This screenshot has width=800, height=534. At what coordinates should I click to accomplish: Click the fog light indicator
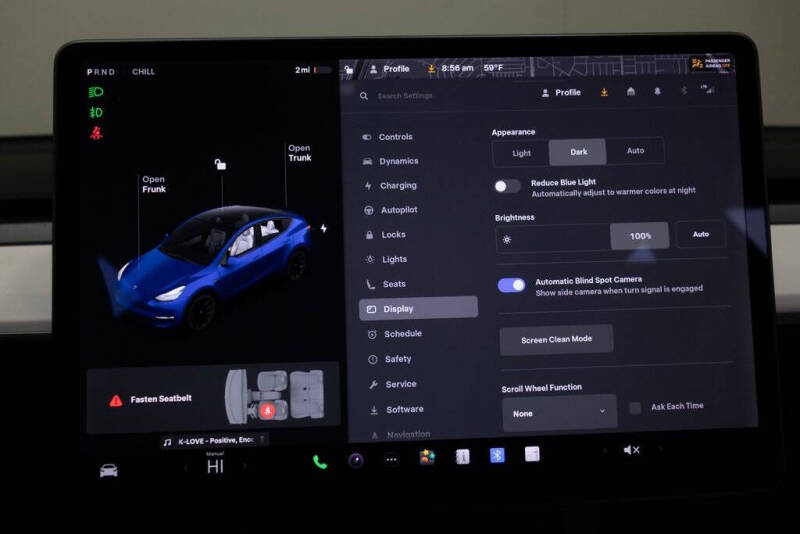pyautogui.click(x=96, y=112)
